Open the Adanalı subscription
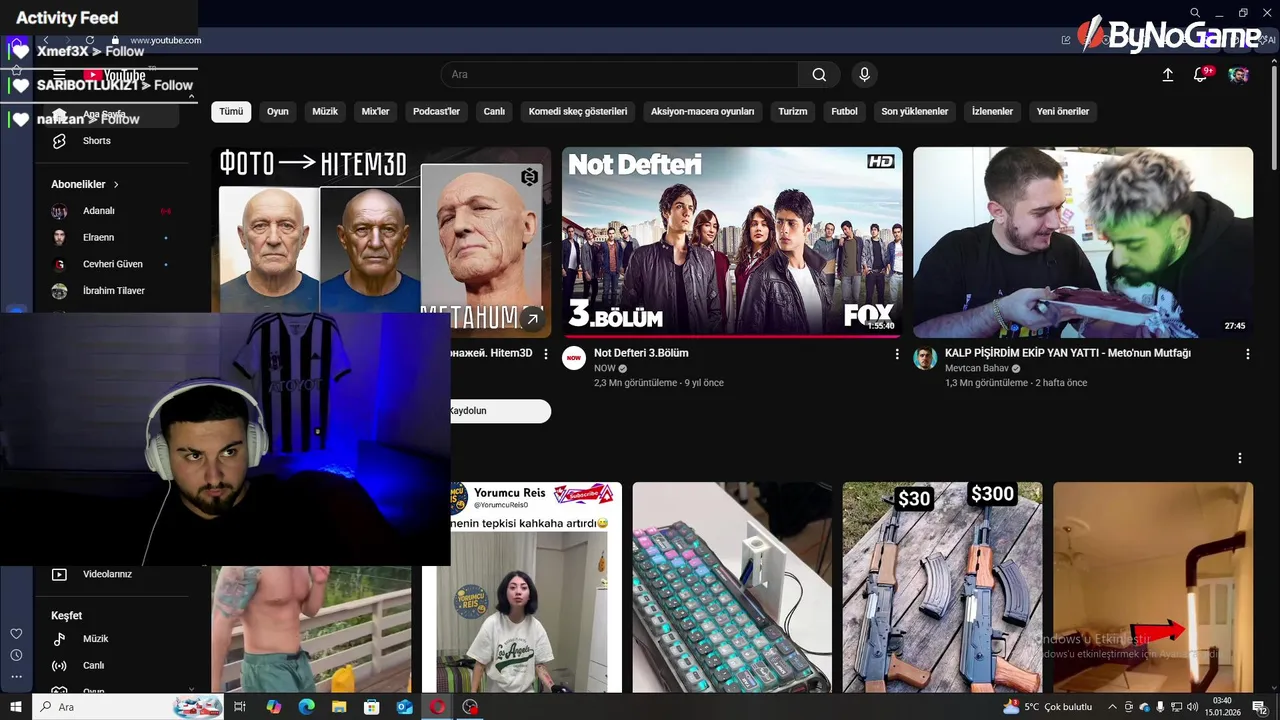 [98, 211]
